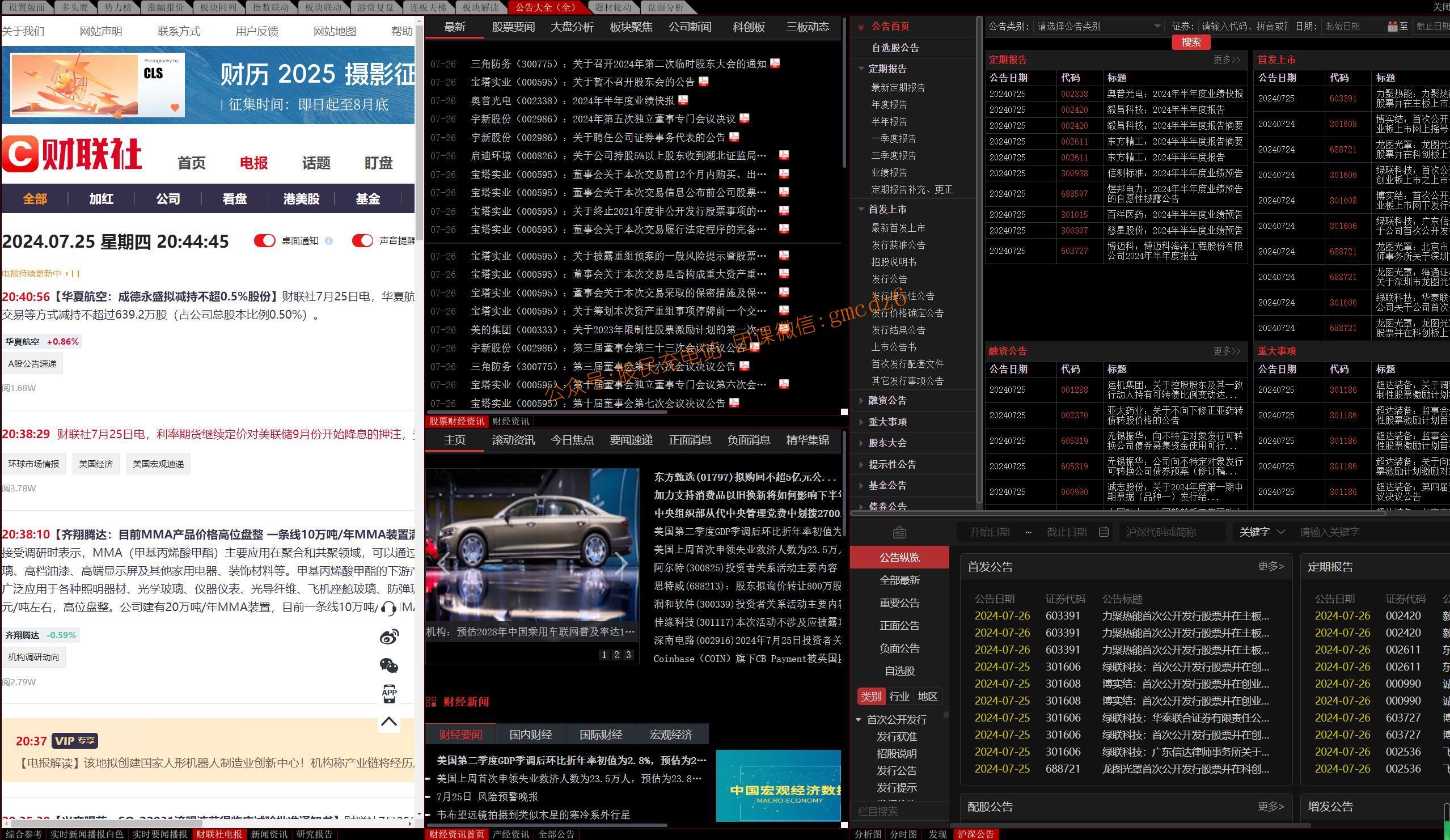Turn off the 桌面通知 toggle
Viewport: 1450px width, 840px height.
265,241
